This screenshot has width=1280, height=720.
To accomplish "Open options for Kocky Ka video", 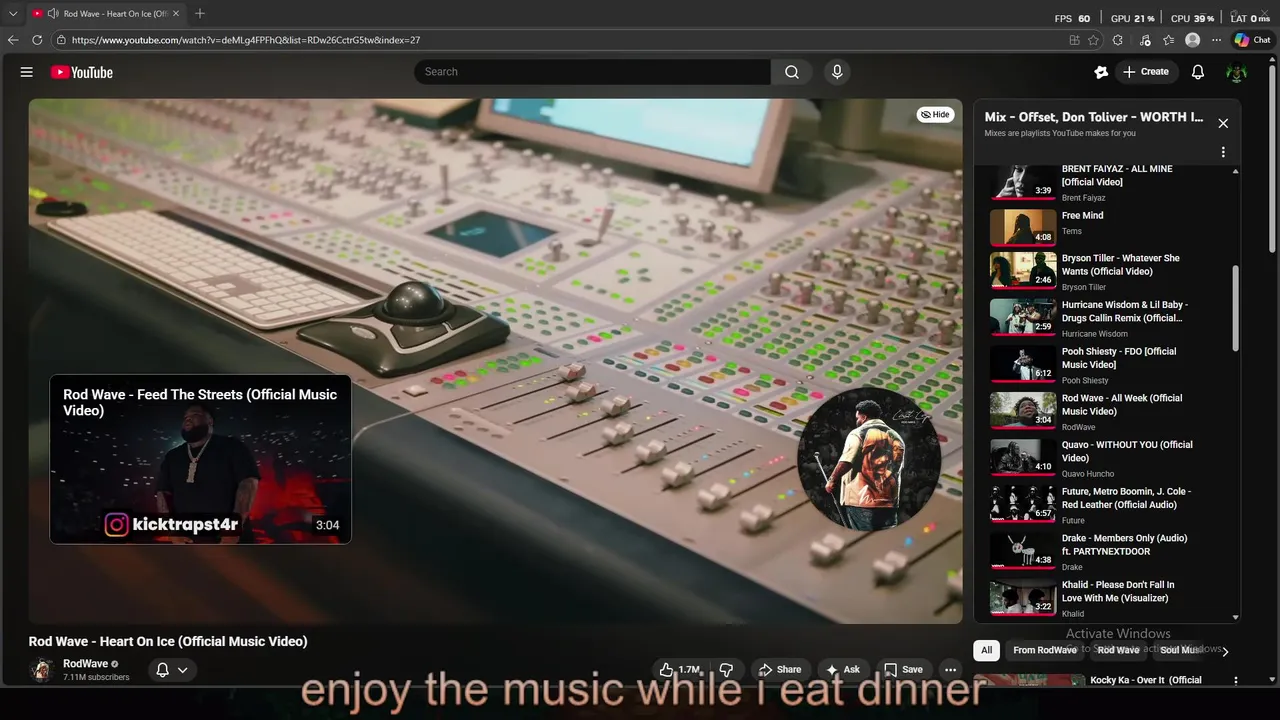I will click(1236, 680).
